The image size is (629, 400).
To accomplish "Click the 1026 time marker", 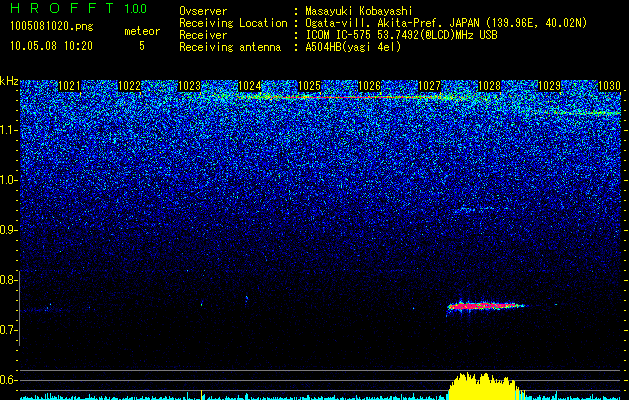I will (x=369, y=86).
